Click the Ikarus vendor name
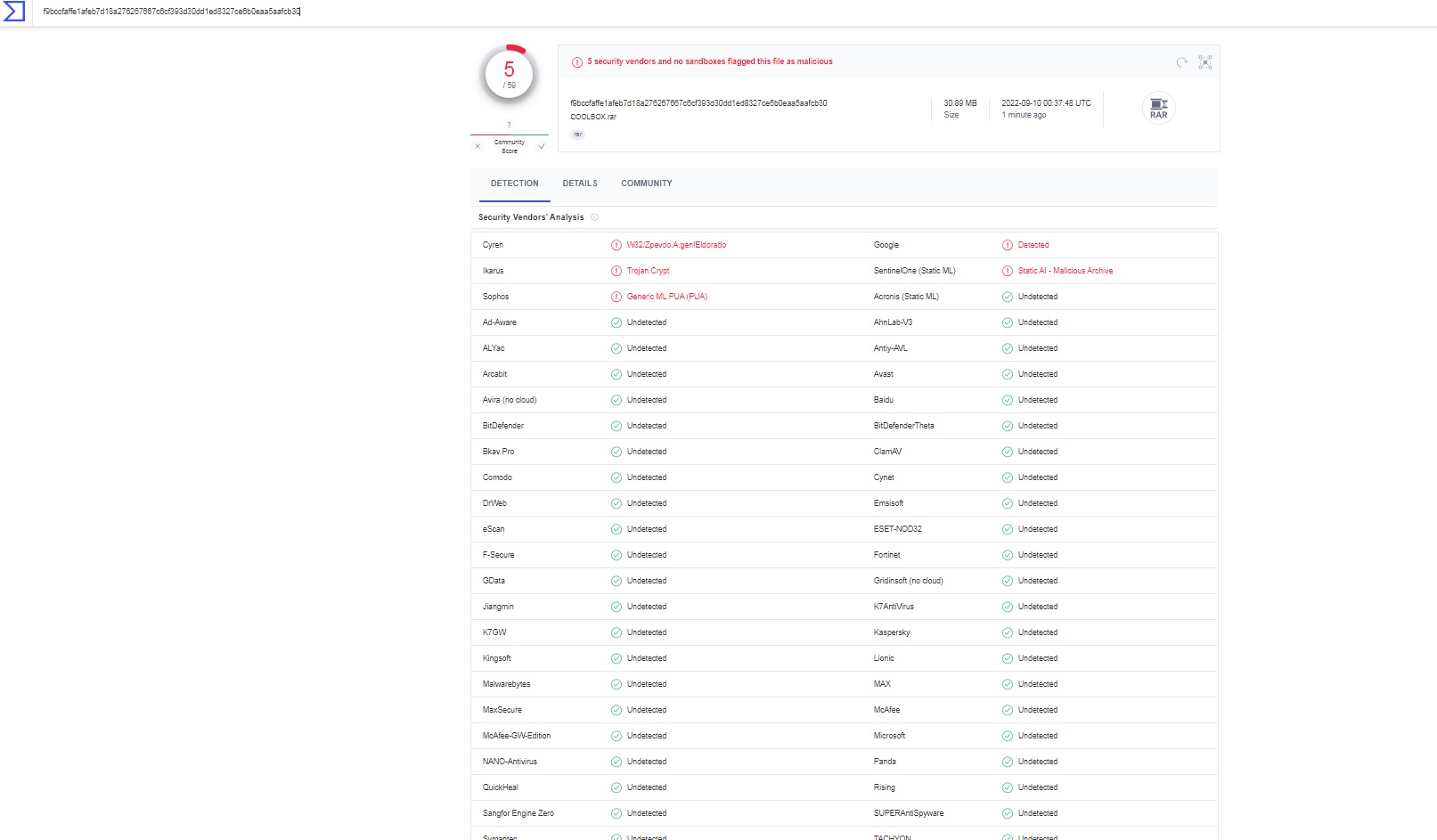The image size is (1437, 840). tap(494, 271)
